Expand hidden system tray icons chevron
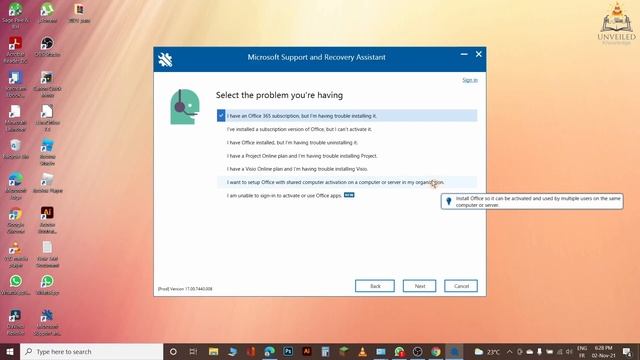 pos(509,351)
